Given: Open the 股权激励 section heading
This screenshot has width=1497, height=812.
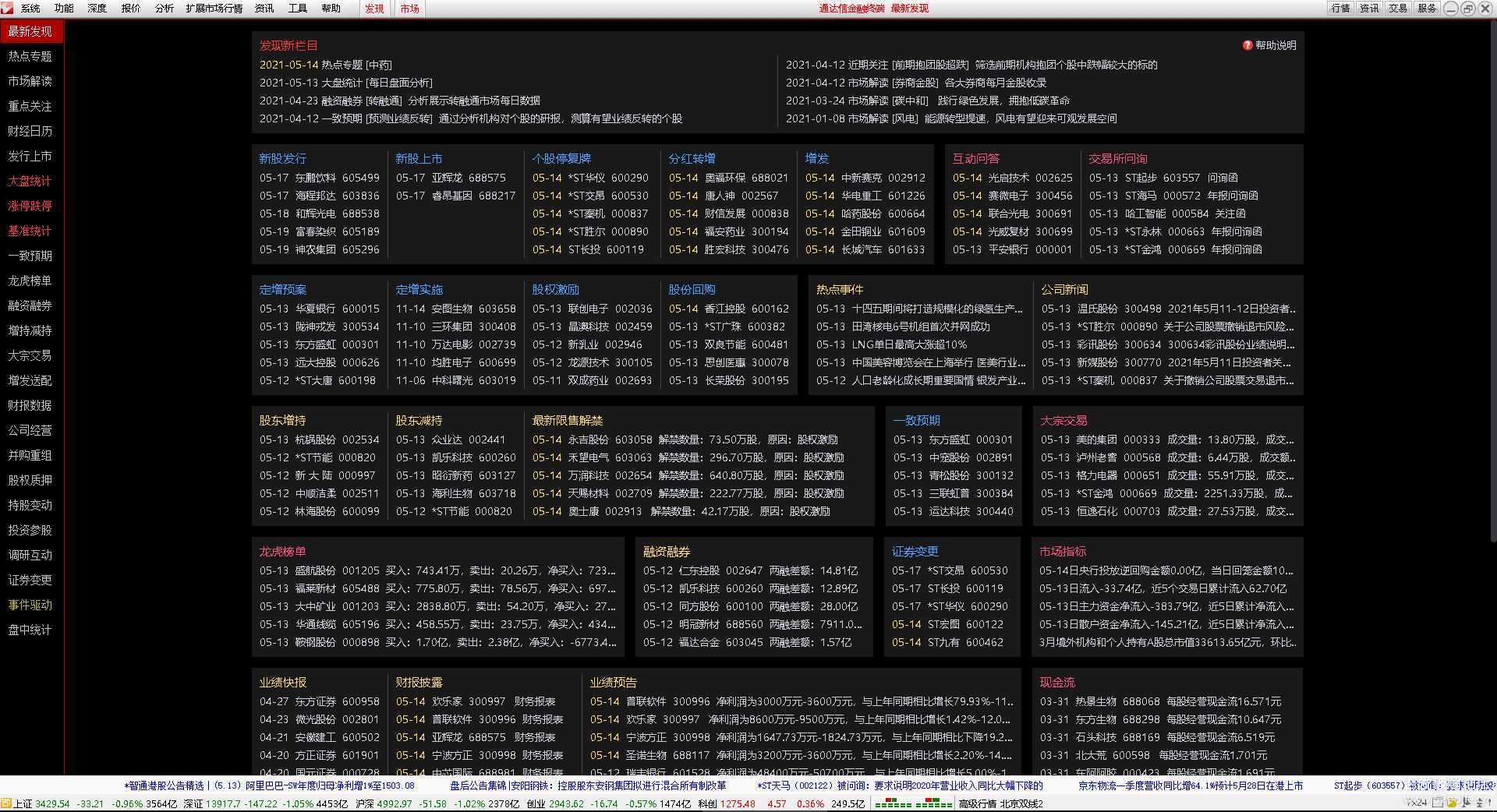Looking at the screenshot, I should (555, 289).
